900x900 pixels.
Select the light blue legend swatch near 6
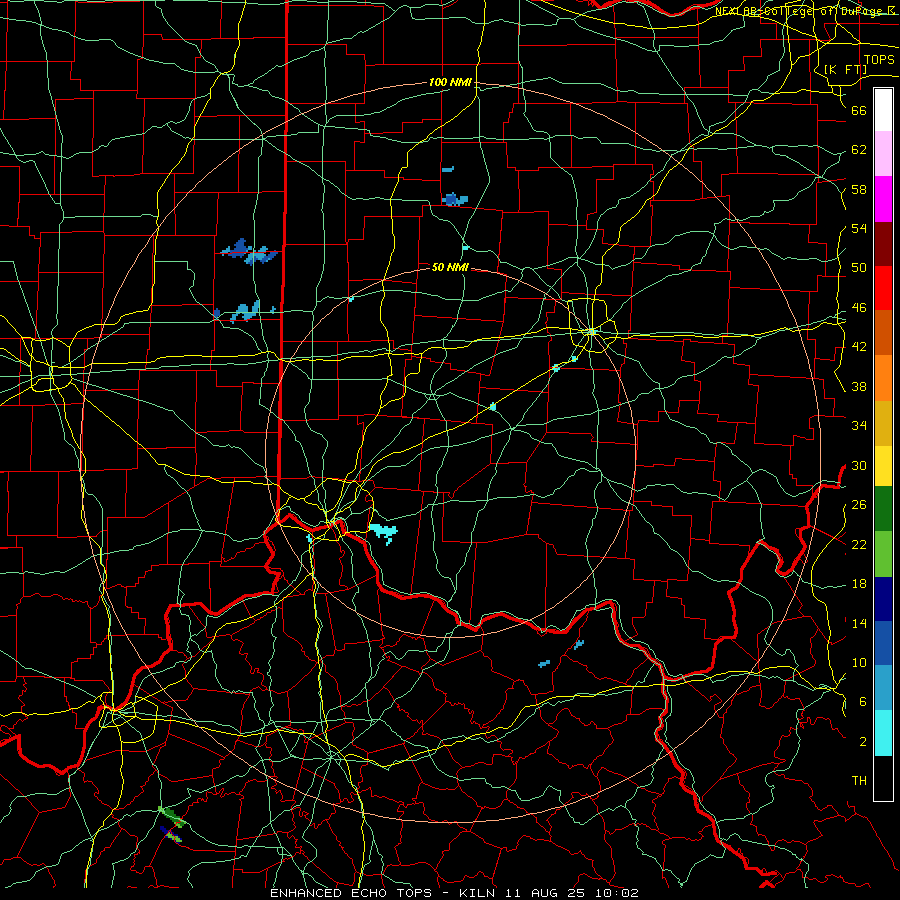tap(883, 688)
